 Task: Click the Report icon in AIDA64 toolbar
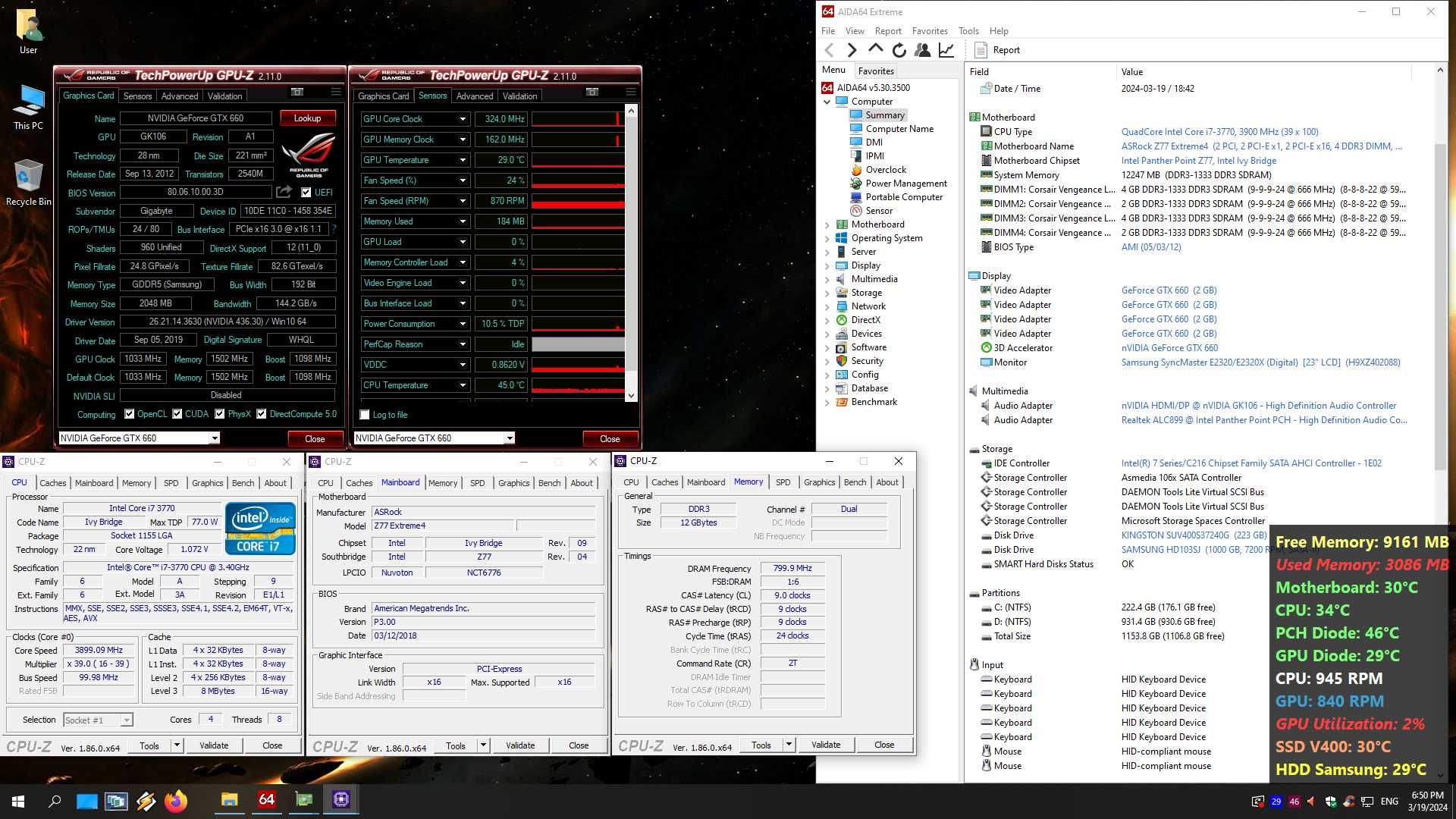tap(981, 50)
